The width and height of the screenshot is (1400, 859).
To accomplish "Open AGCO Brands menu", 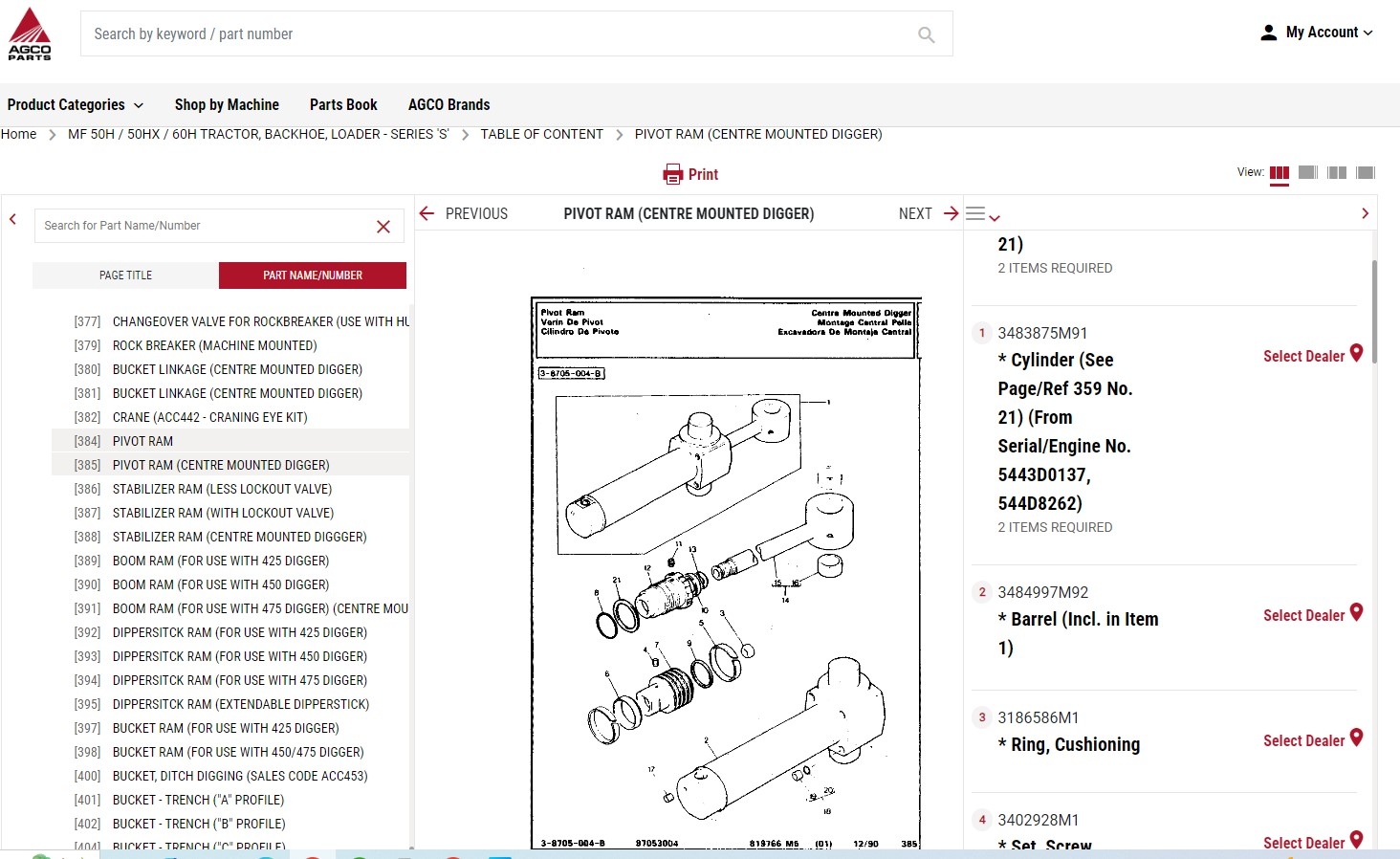I will tap(448, 105).
